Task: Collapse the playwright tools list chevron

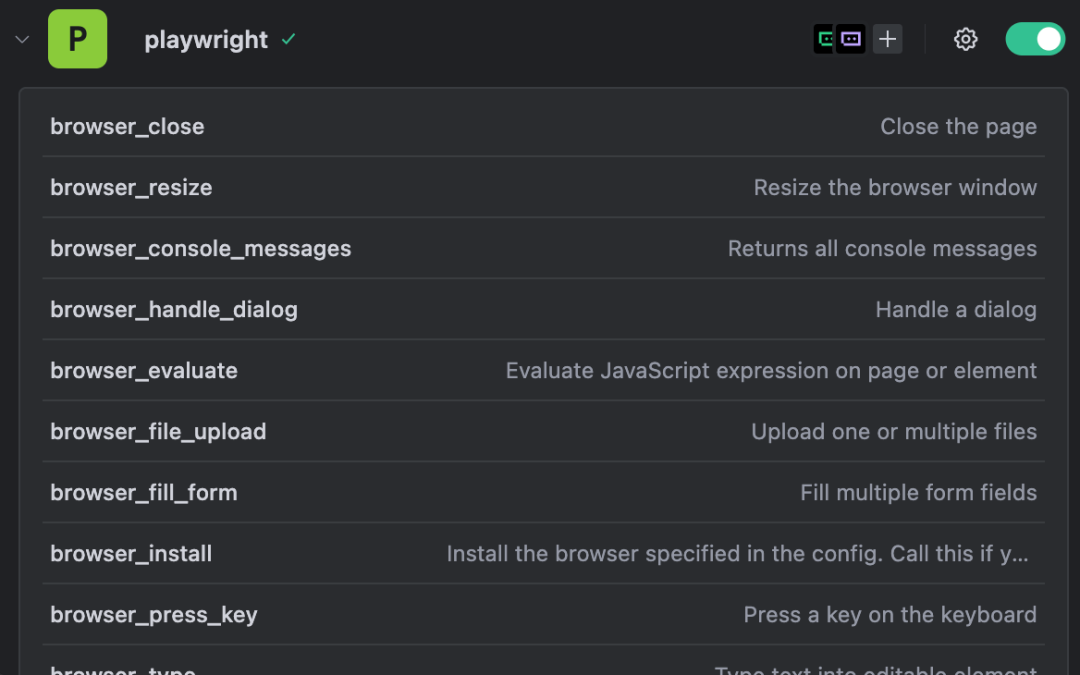Action: (x=22, y=40)
